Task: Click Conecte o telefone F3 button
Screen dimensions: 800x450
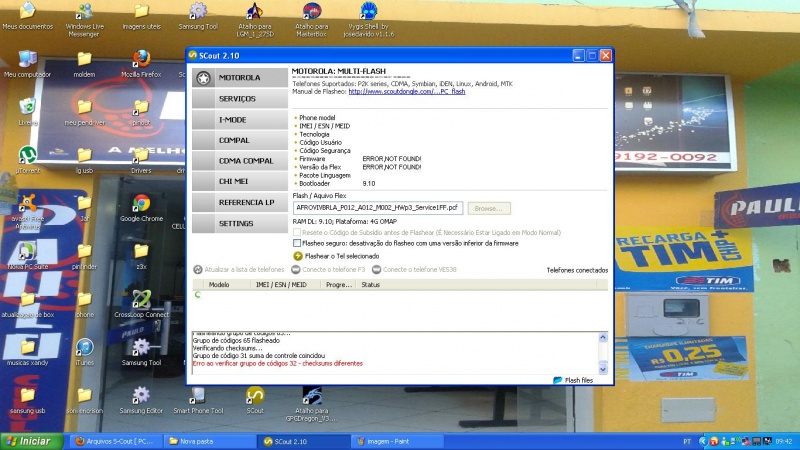Action: tap(329, 269)
